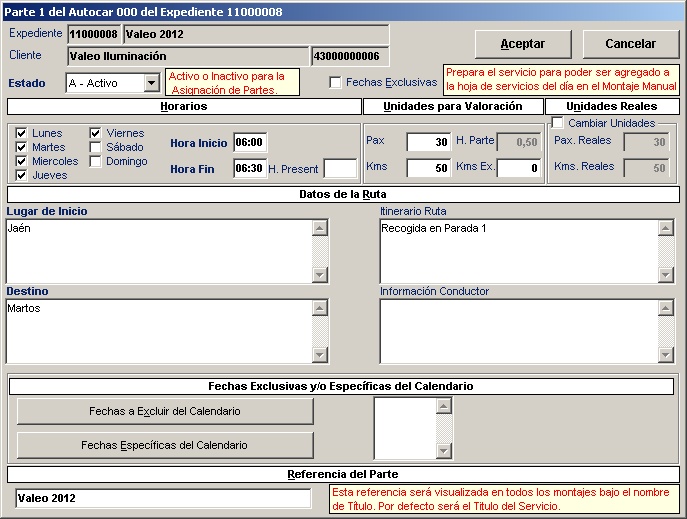The image size is (687, 519).
Task: Click the Aceptar button
Action: (523, 44)
